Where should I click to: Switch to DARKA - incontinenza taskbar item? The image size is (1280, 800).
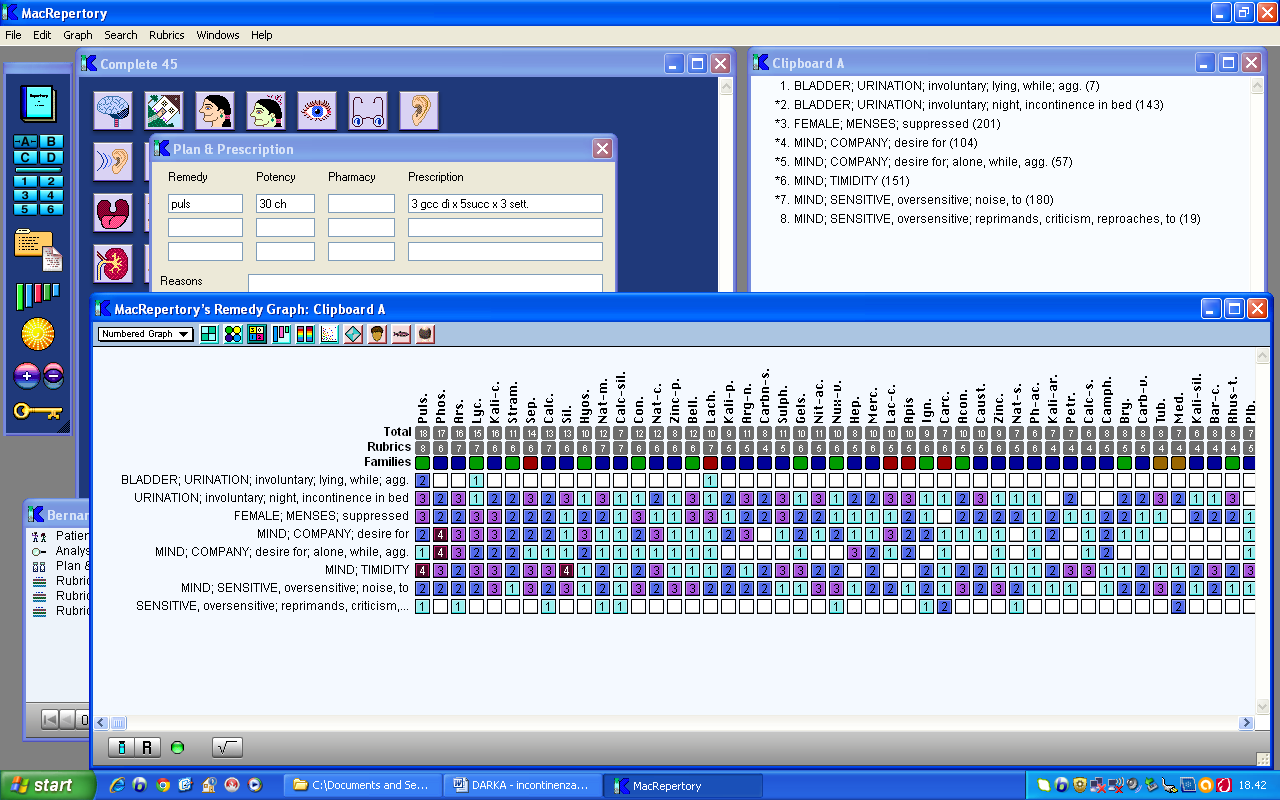point(524,785)
